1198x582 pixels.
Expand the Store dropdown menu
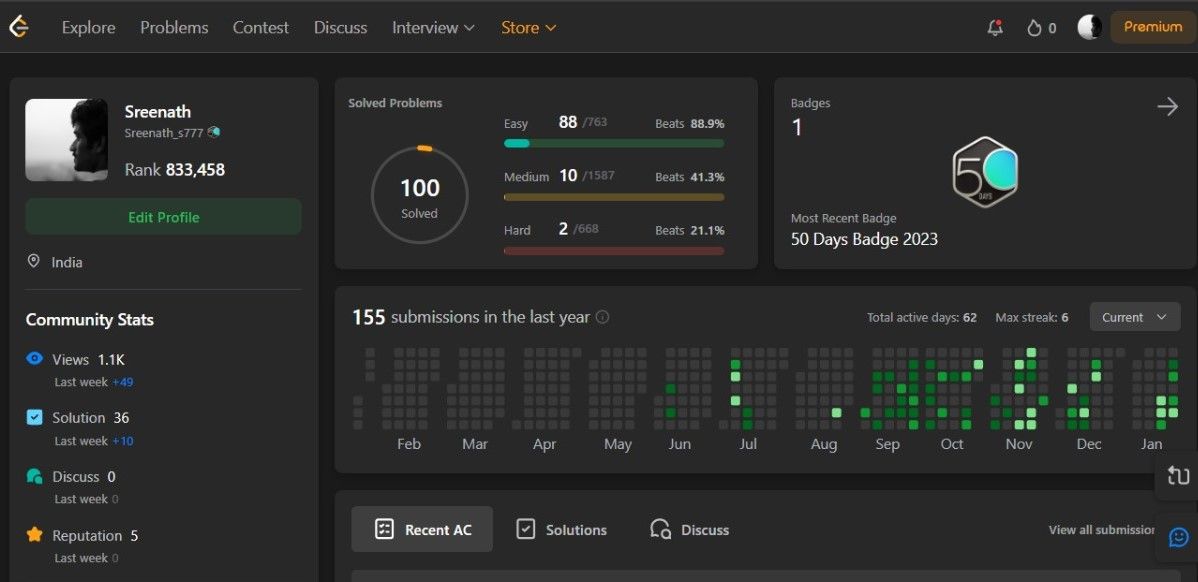[528, 28]
